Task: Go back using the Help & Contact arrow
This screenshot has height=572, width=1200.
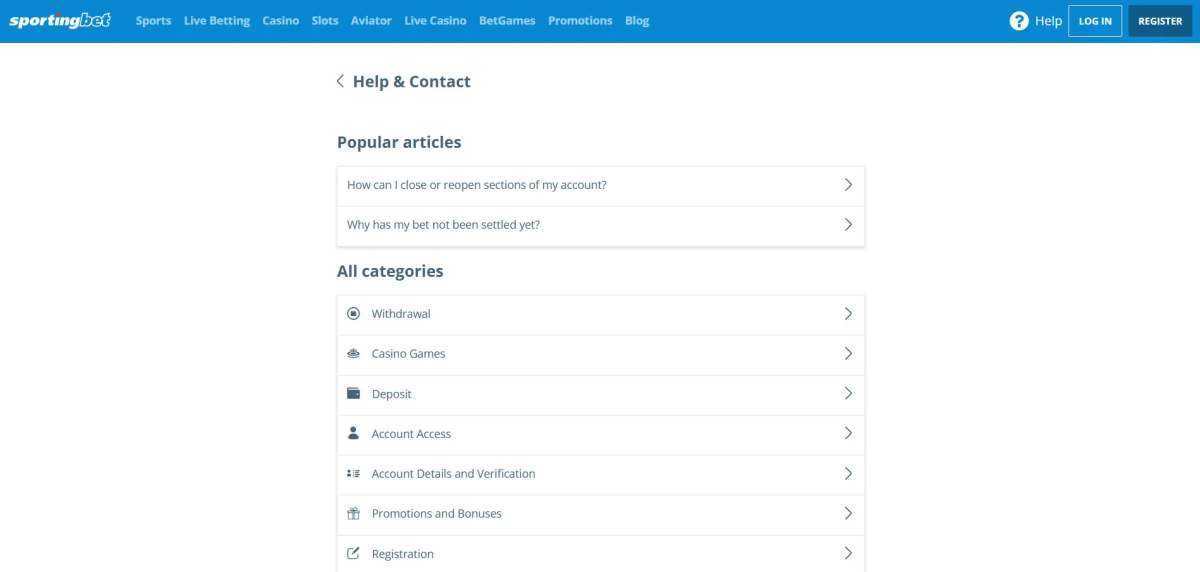Action: tap(341, 82)
